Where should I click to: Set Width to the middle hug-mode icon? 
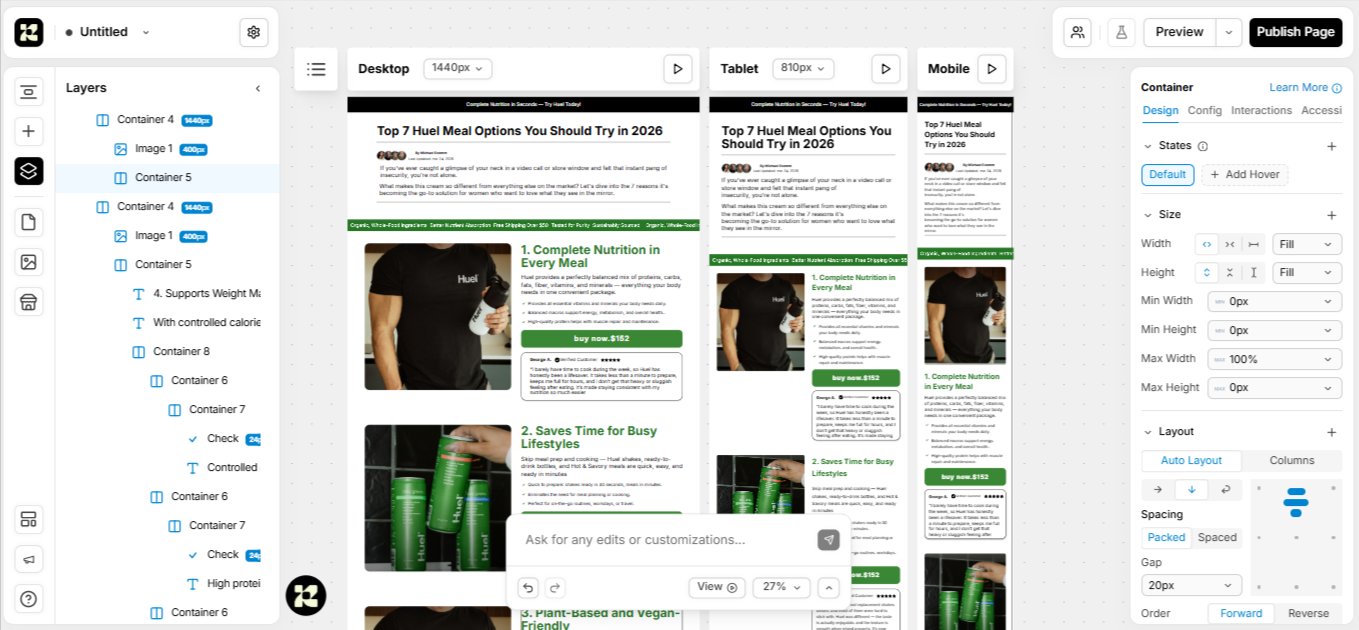click(x=1230, y=244)
